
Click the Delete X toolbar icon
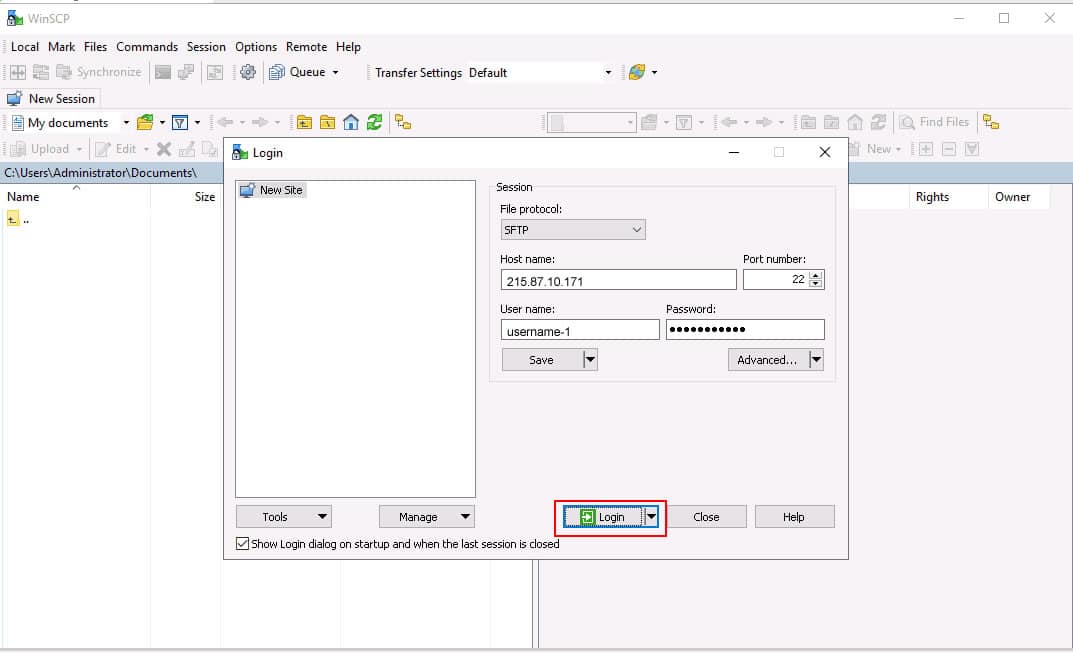coord(164,149)
